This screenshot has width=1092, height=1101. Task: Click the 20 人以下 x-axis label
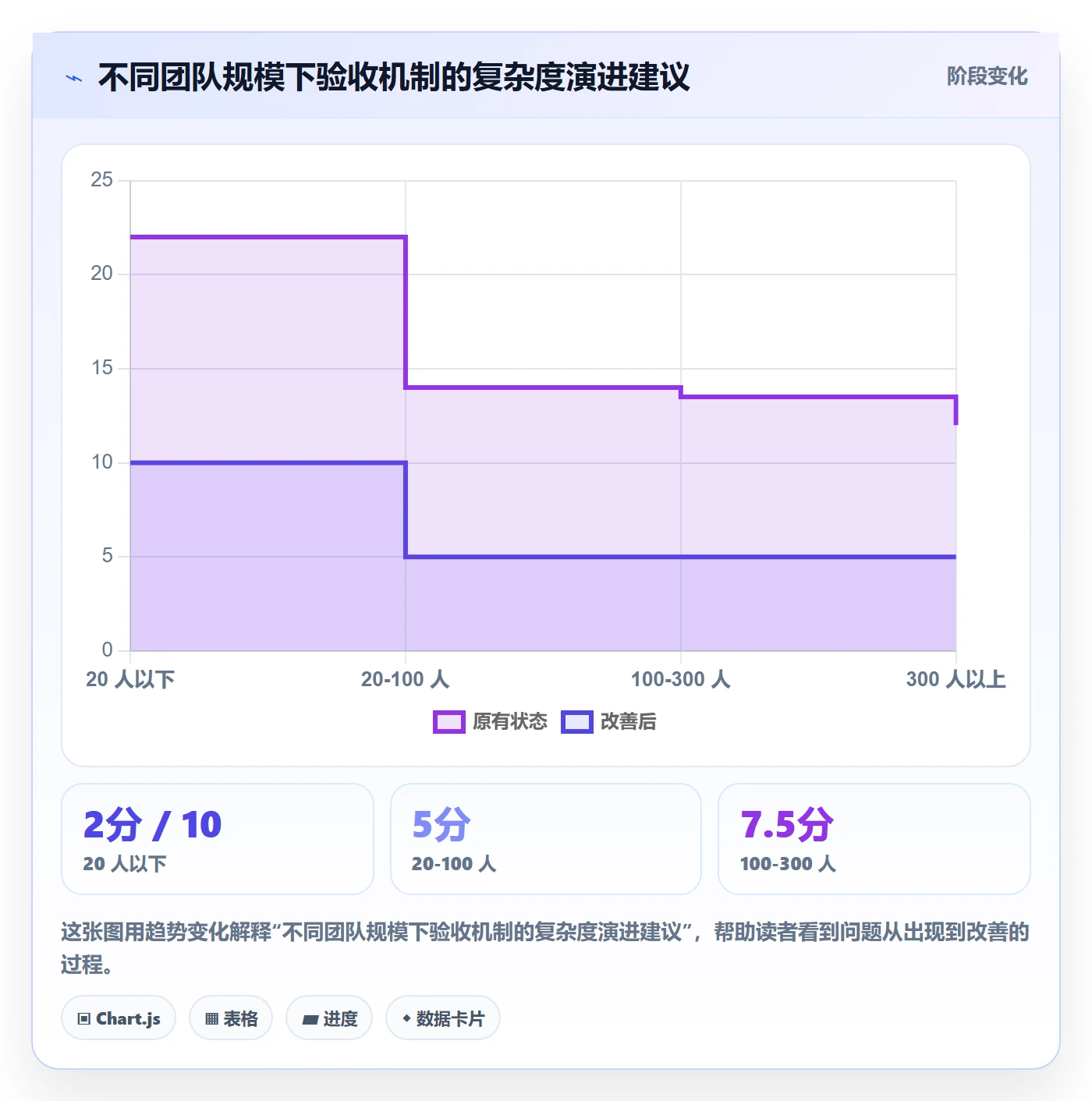pos(130,679)
